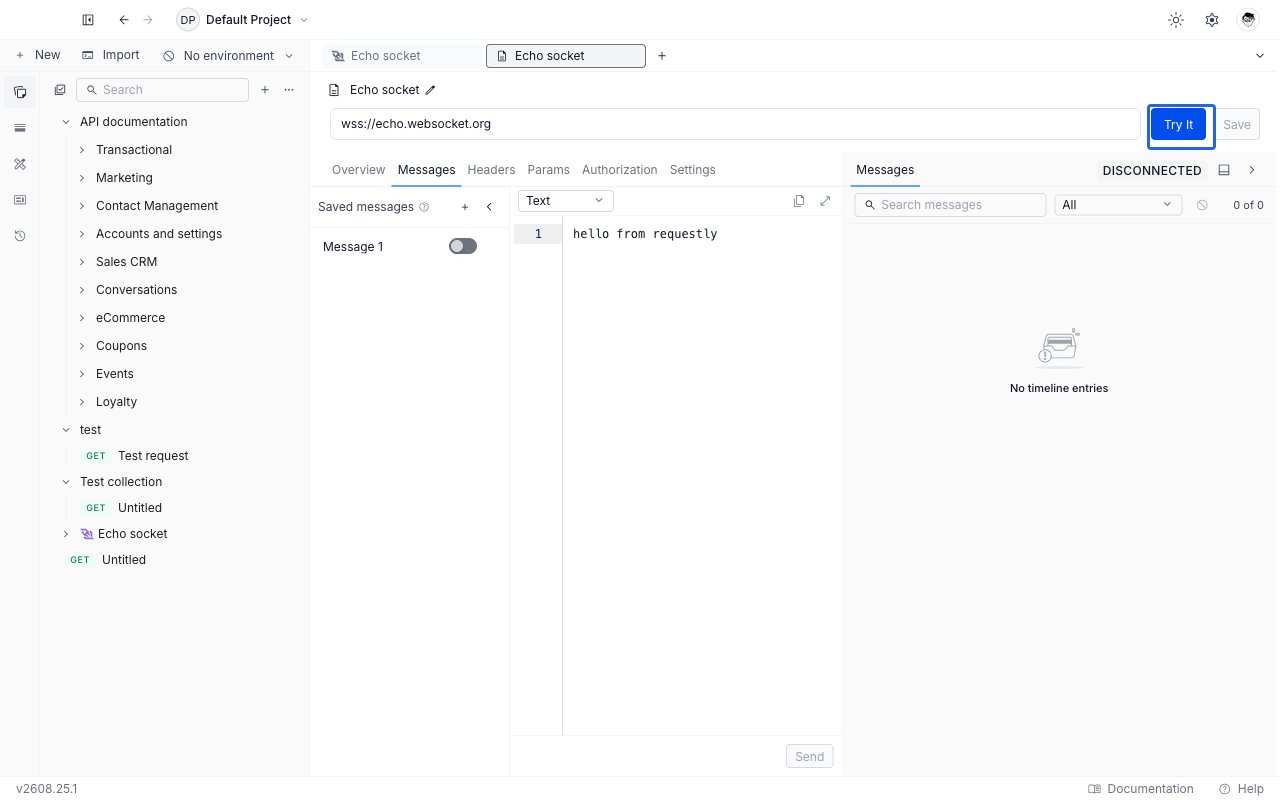Switch theme with the sun icon
The width and height of the screenshot is (1280, 800).
[1176, 20]
